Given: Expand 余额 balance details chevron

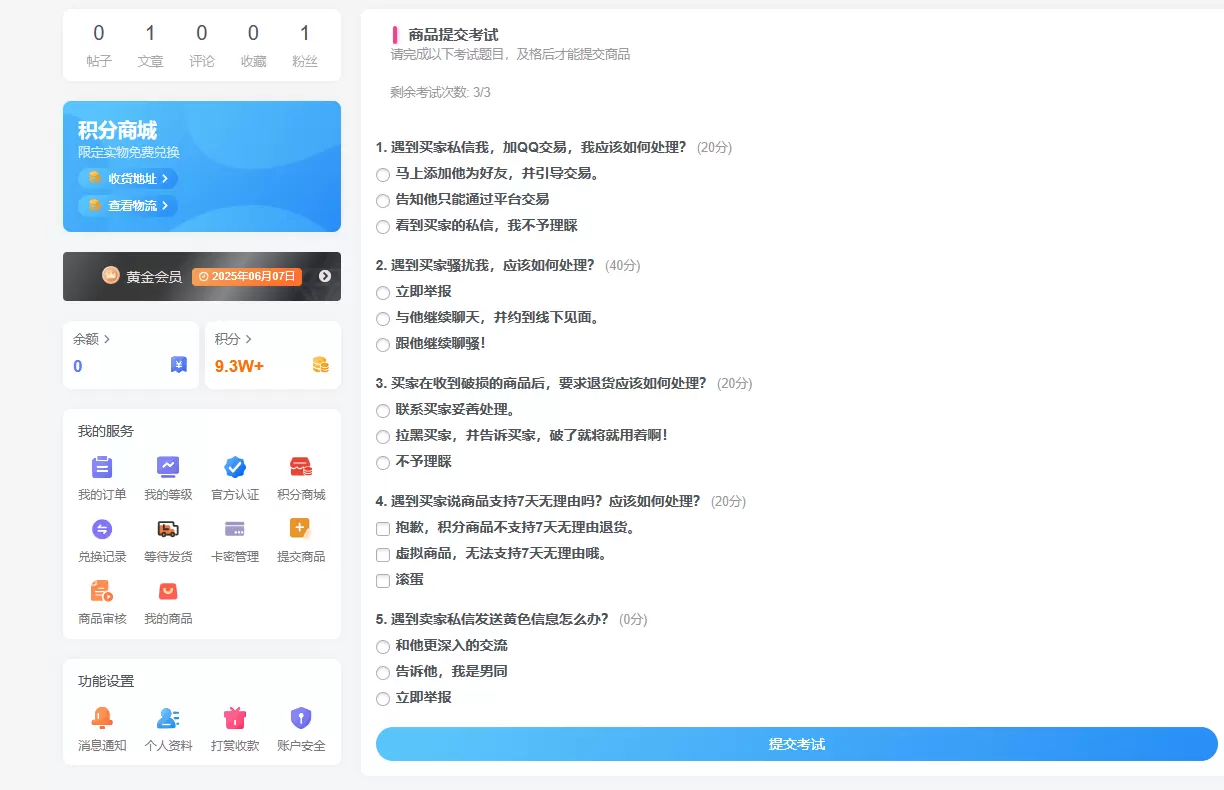Looking at the screenshot, I should coord(107,339).
